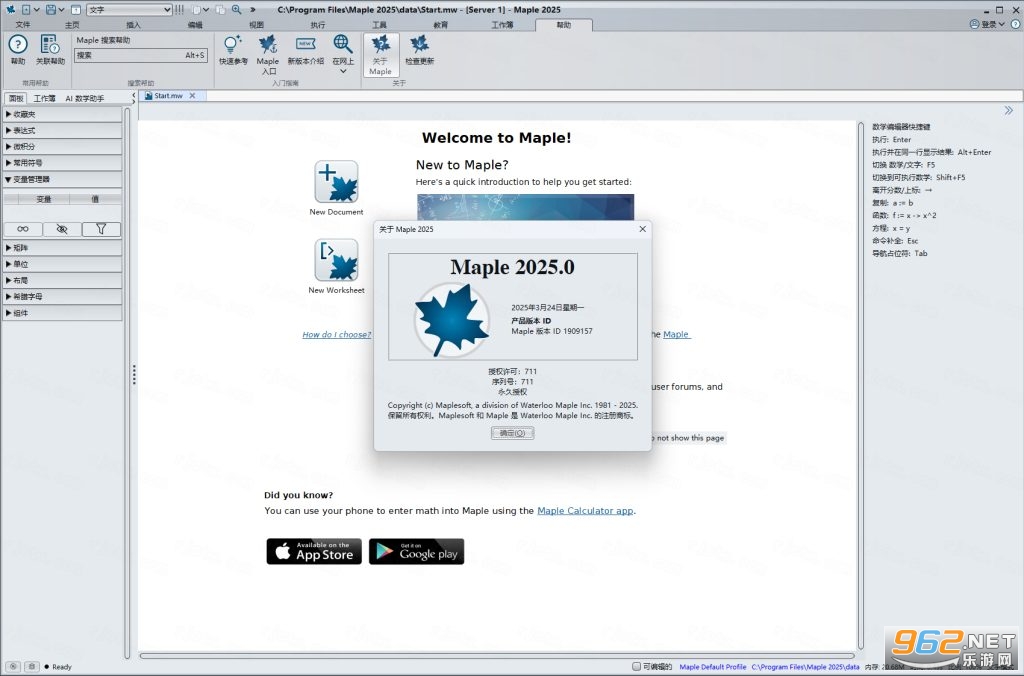Click 确定 in the About dialog
This screenshot has width=1024, height=676.
pyautogui.click(x=513, y=433)
